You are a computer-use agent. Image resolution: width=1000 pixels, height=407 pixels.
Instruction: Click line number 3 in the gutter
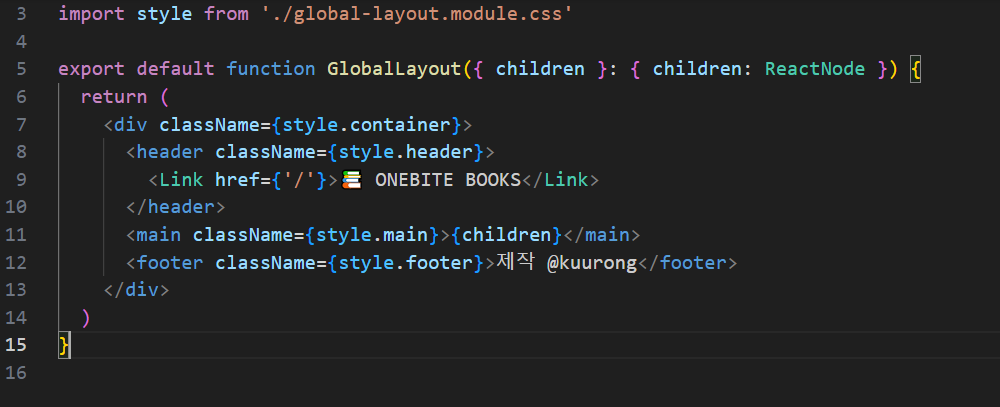point(22,14)
